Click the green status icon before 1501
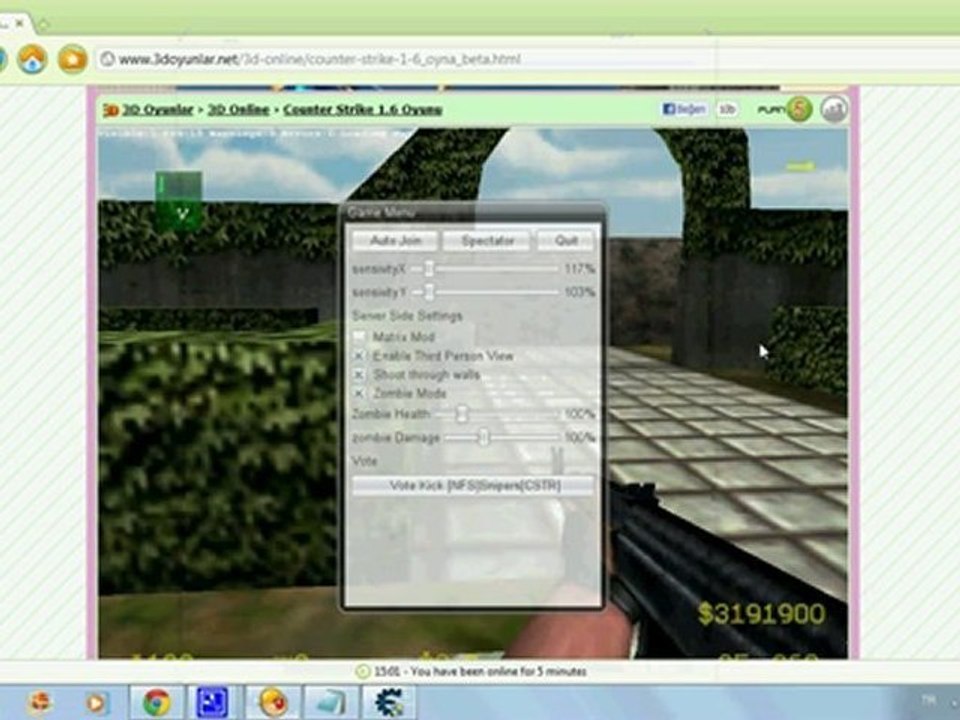 coord(362,672)
